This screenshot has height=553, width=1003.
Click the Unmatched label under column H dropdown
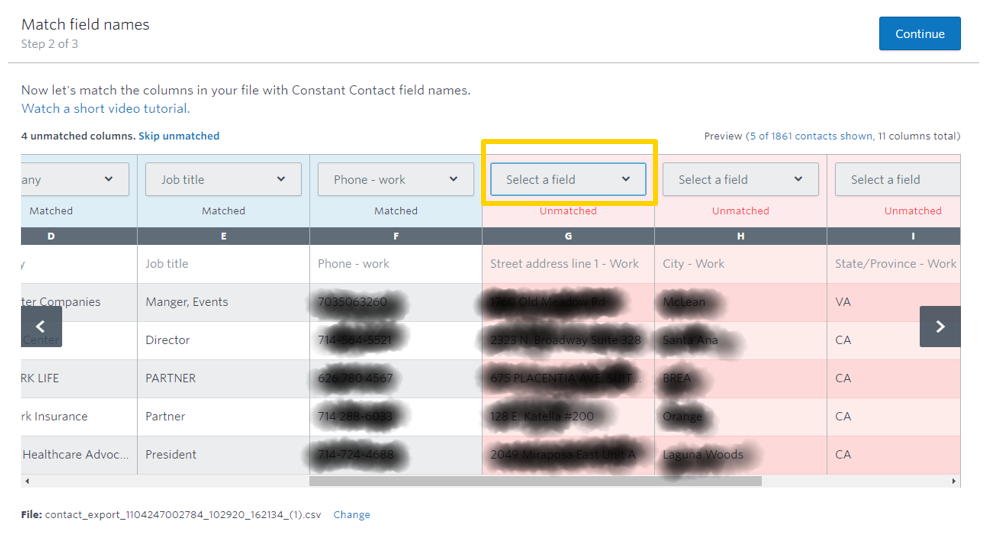pyautogui.click(x=741, y=211)
